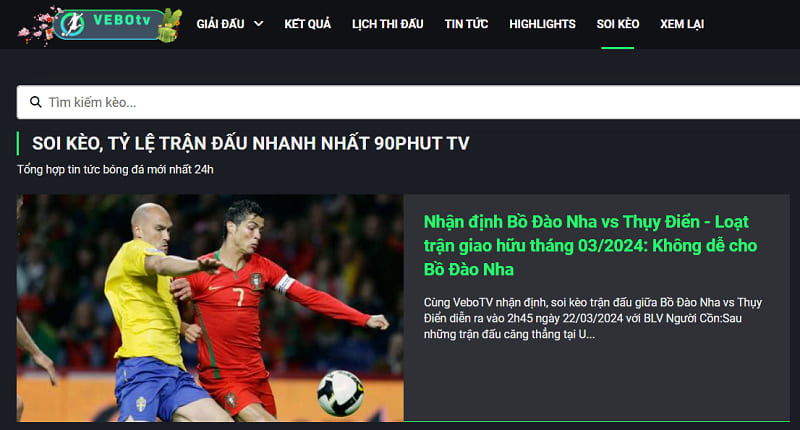Open the GIẢI ĐẤU menu
The image size is (800, 430).
220,24
